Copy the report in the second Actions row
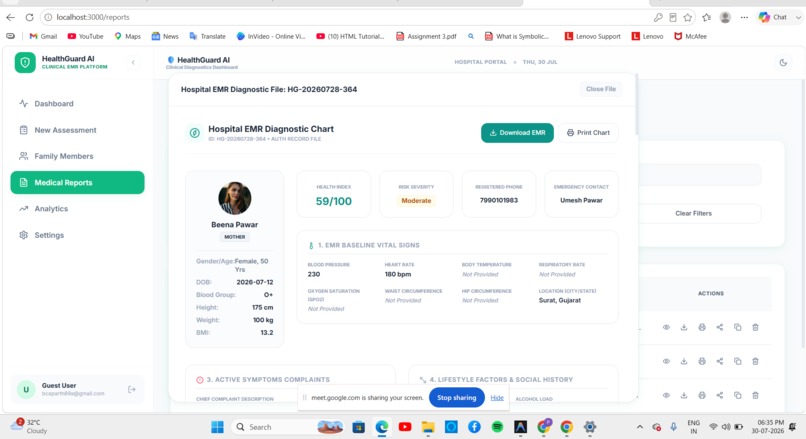 [738, 361]
